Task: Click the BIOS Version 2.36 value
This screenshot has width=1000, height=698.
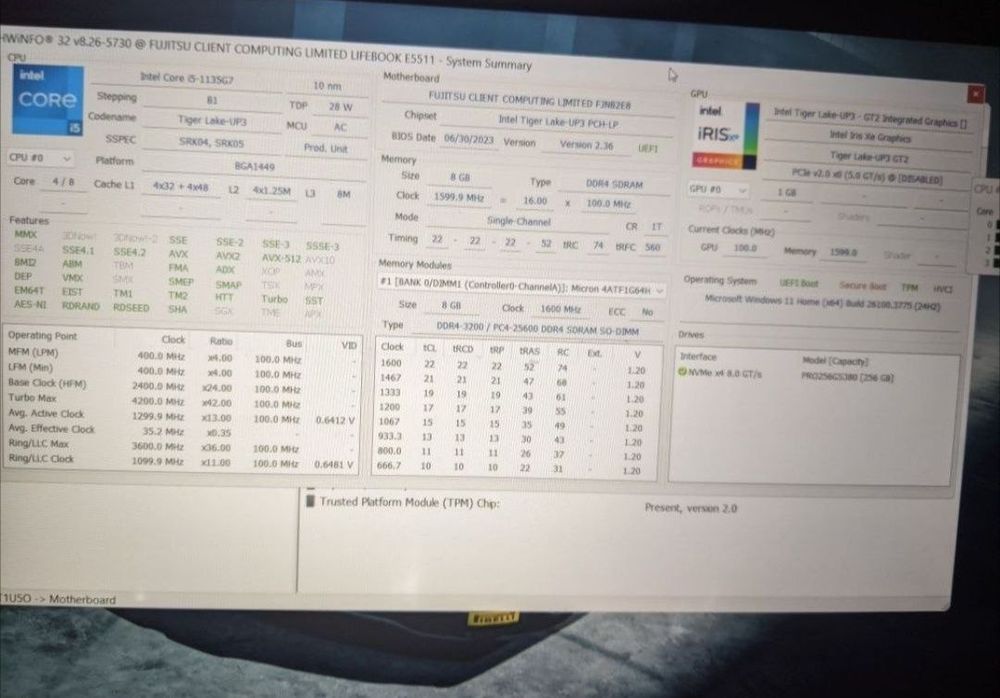Action: point(586,145)
